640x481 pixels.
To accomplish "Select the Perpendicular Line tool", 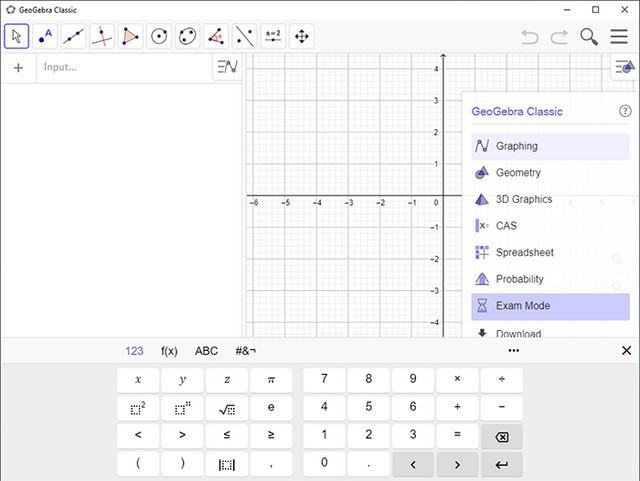I will coord(102,36).
